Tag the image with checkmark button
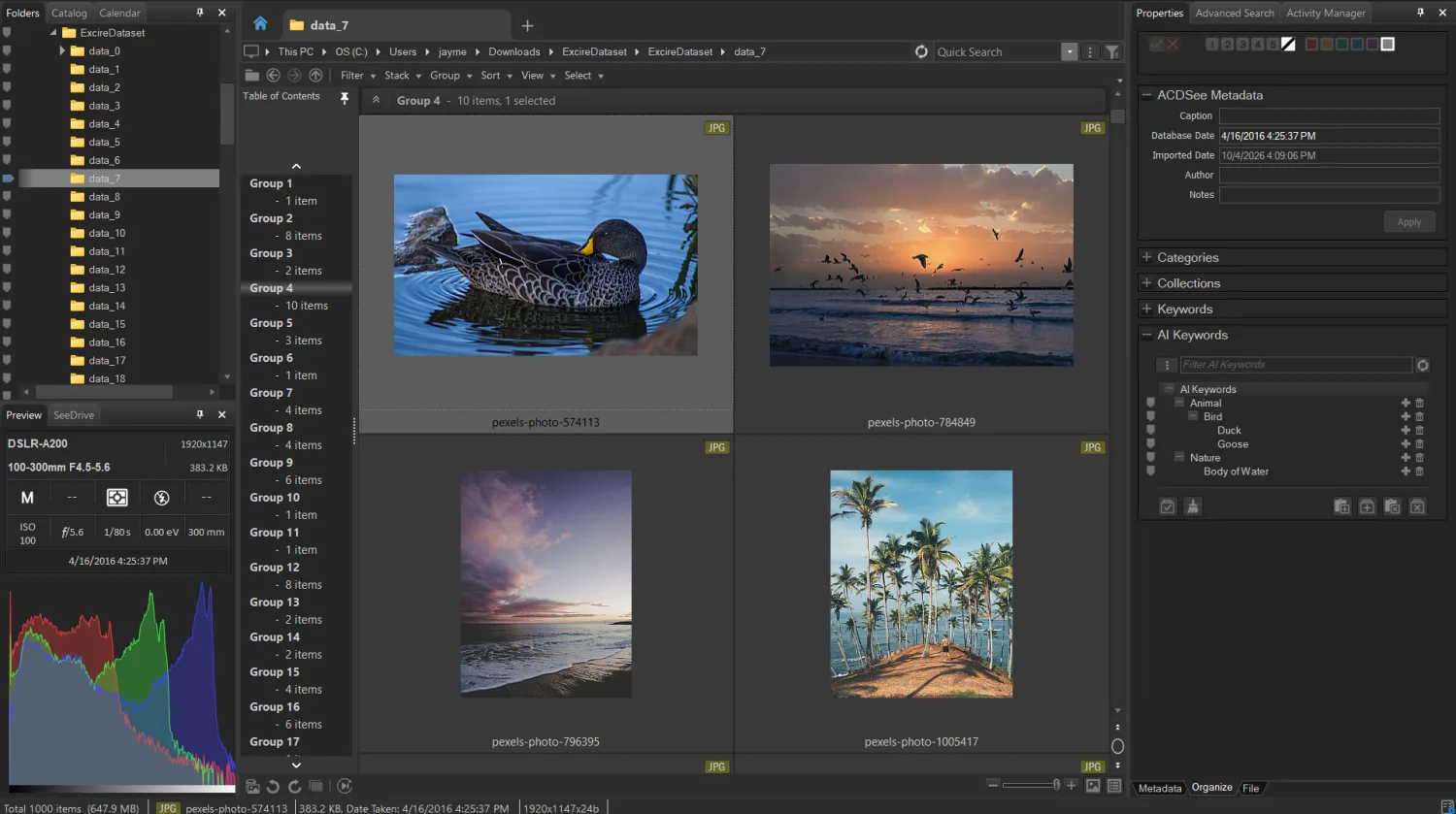 (x=1156, y=44)
